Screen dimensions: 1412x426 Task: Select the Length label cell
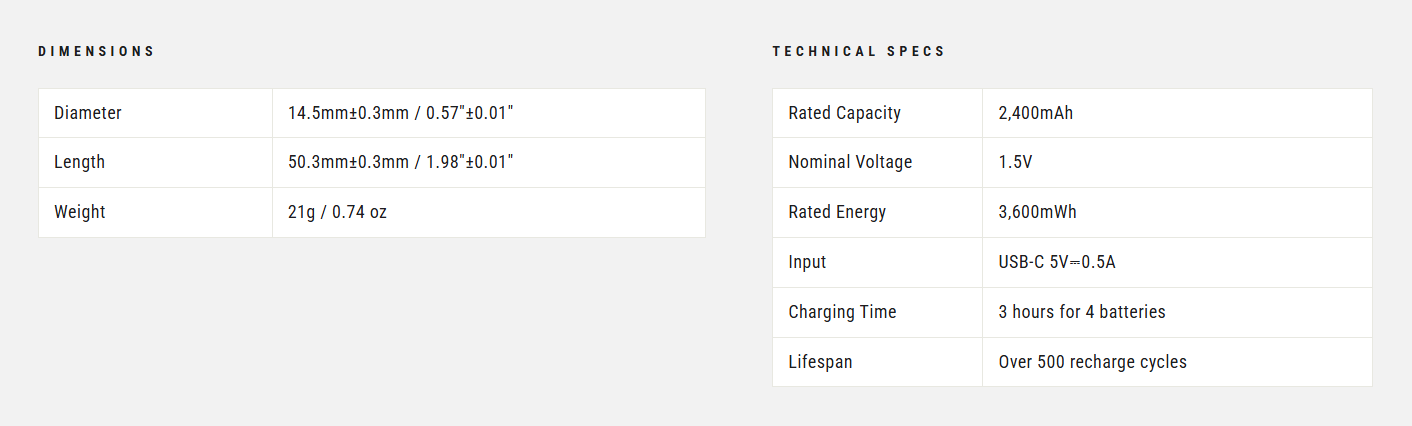tap(155, 162)
